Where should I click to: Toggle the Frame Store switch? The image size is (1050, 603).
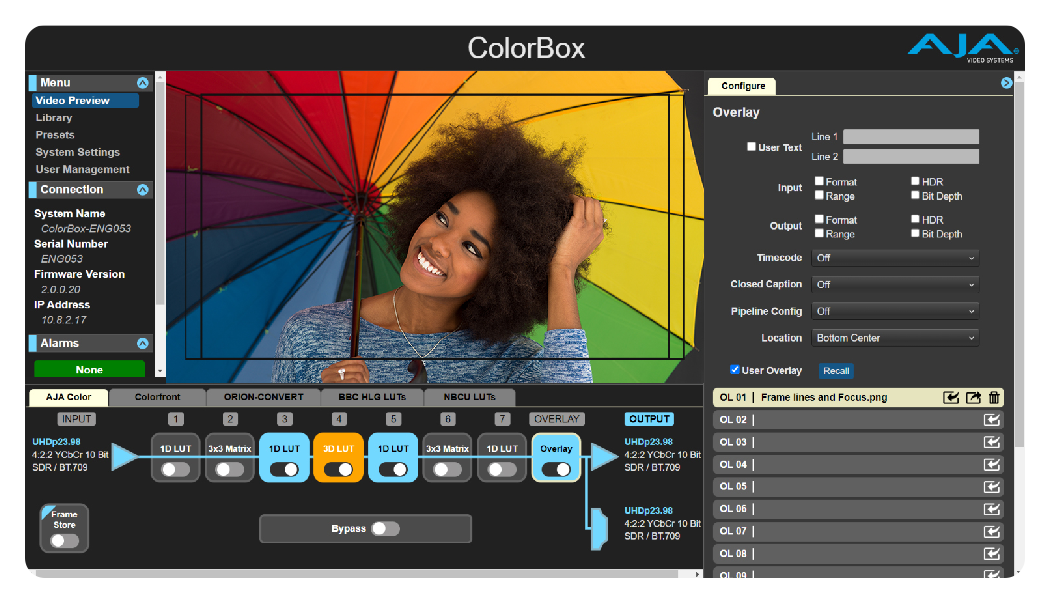coord(64,541)
